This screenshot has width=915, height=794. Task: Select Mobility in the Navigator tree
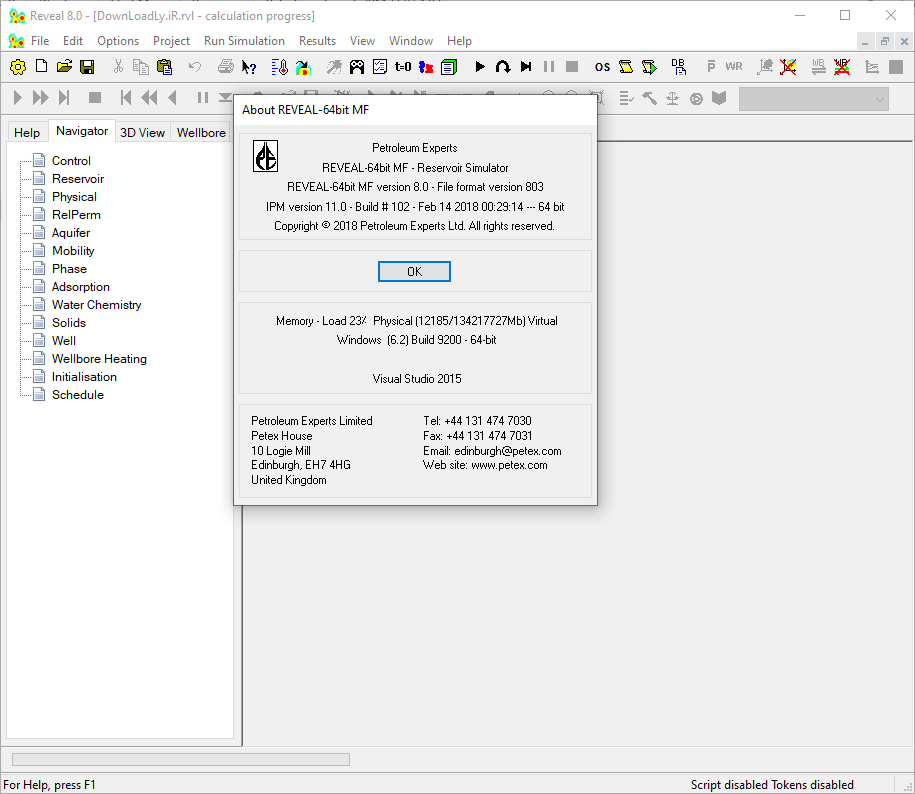pyautogui.click(x=73, y=251)
